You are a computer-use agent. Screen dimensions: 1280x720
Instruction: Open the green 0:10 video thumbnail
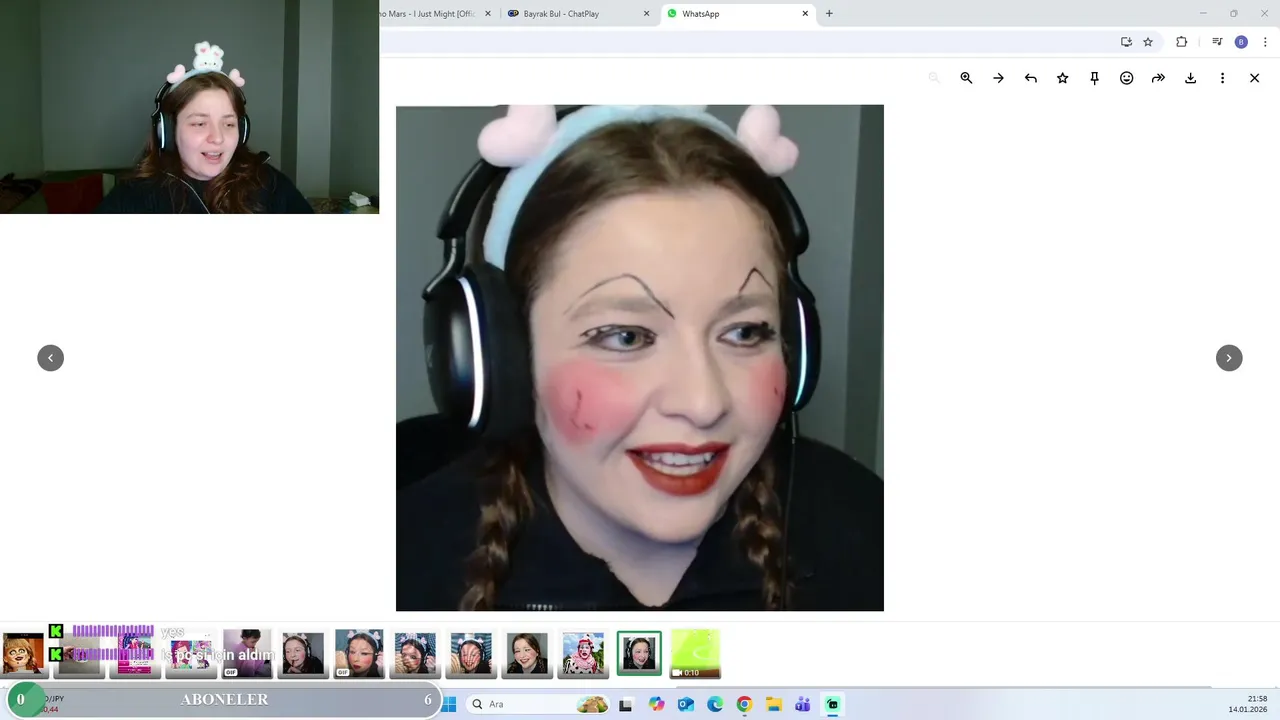click(x=695, y=654)
